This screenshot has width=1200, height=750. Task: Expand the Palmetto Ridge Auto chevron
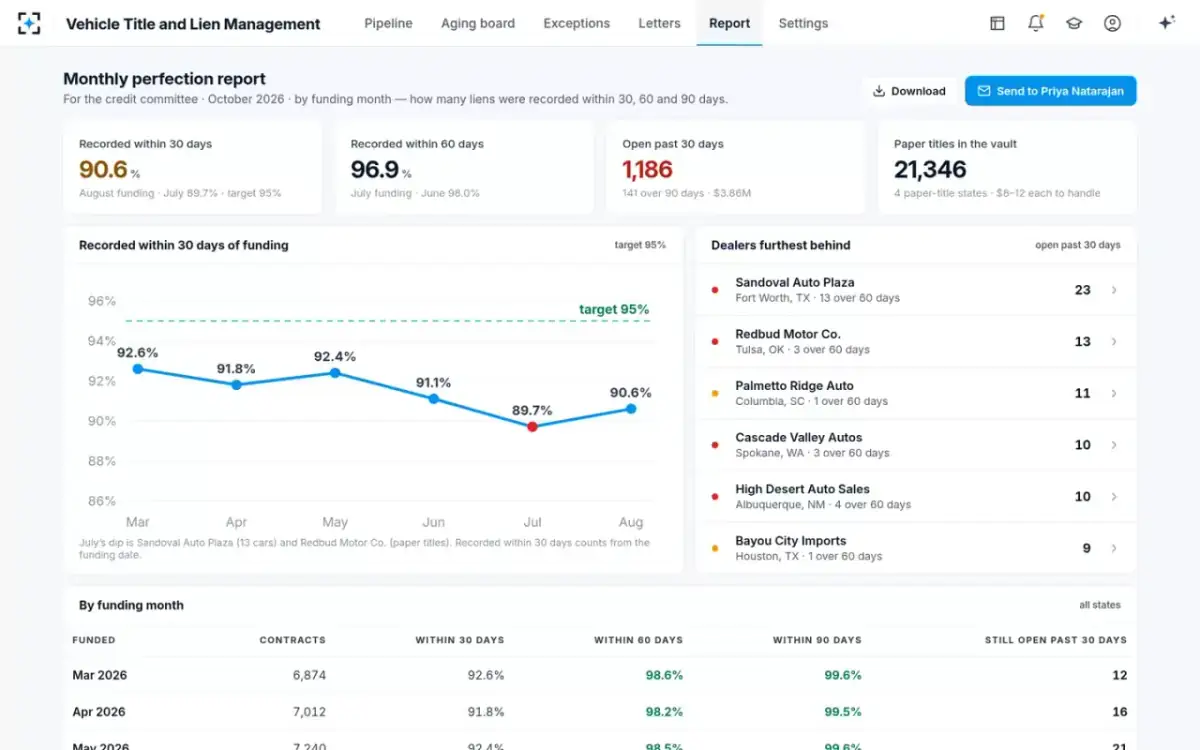(x=1114, y=394)
